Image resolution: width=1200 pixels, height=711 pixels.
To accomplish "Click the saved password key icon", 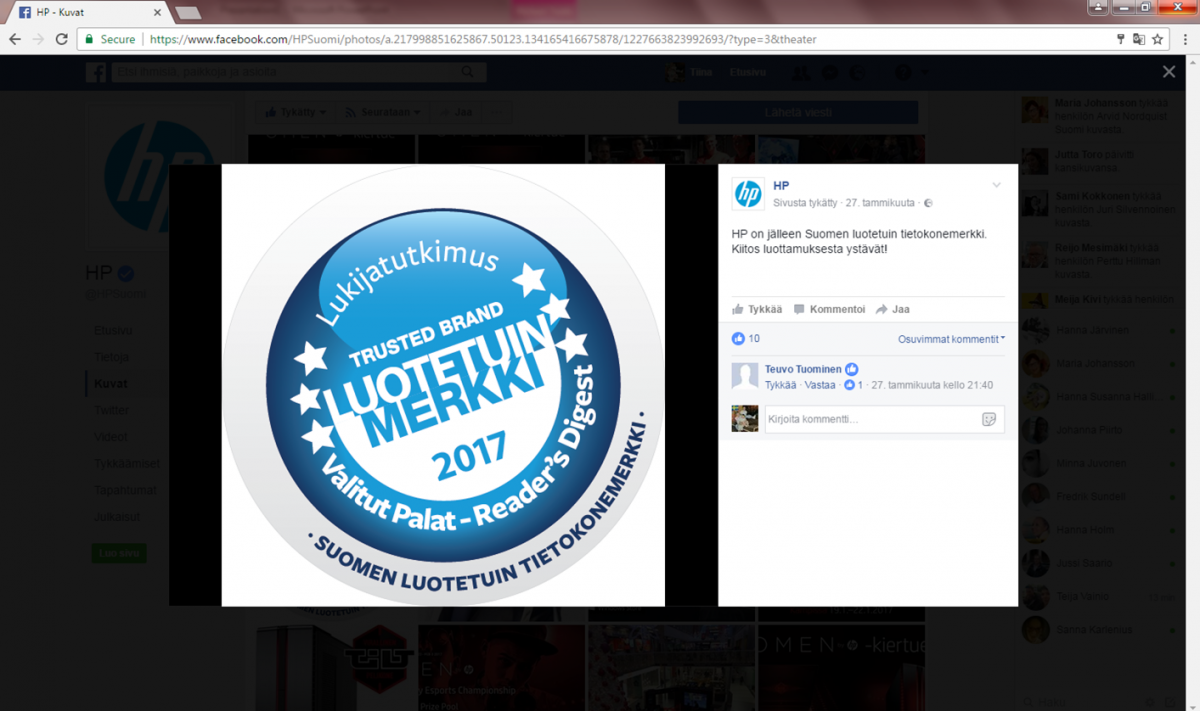I will pyautogui.click(x=1121, y=39).
